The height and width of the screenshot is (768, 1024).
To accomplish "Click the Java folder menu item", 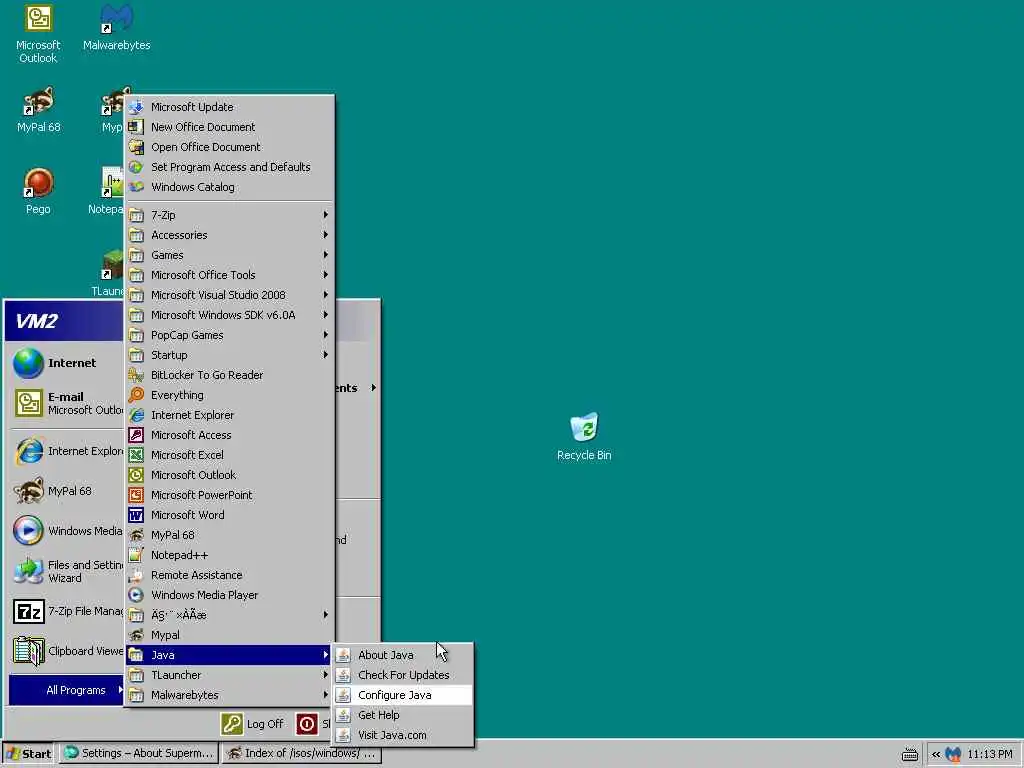I will 229,655.
